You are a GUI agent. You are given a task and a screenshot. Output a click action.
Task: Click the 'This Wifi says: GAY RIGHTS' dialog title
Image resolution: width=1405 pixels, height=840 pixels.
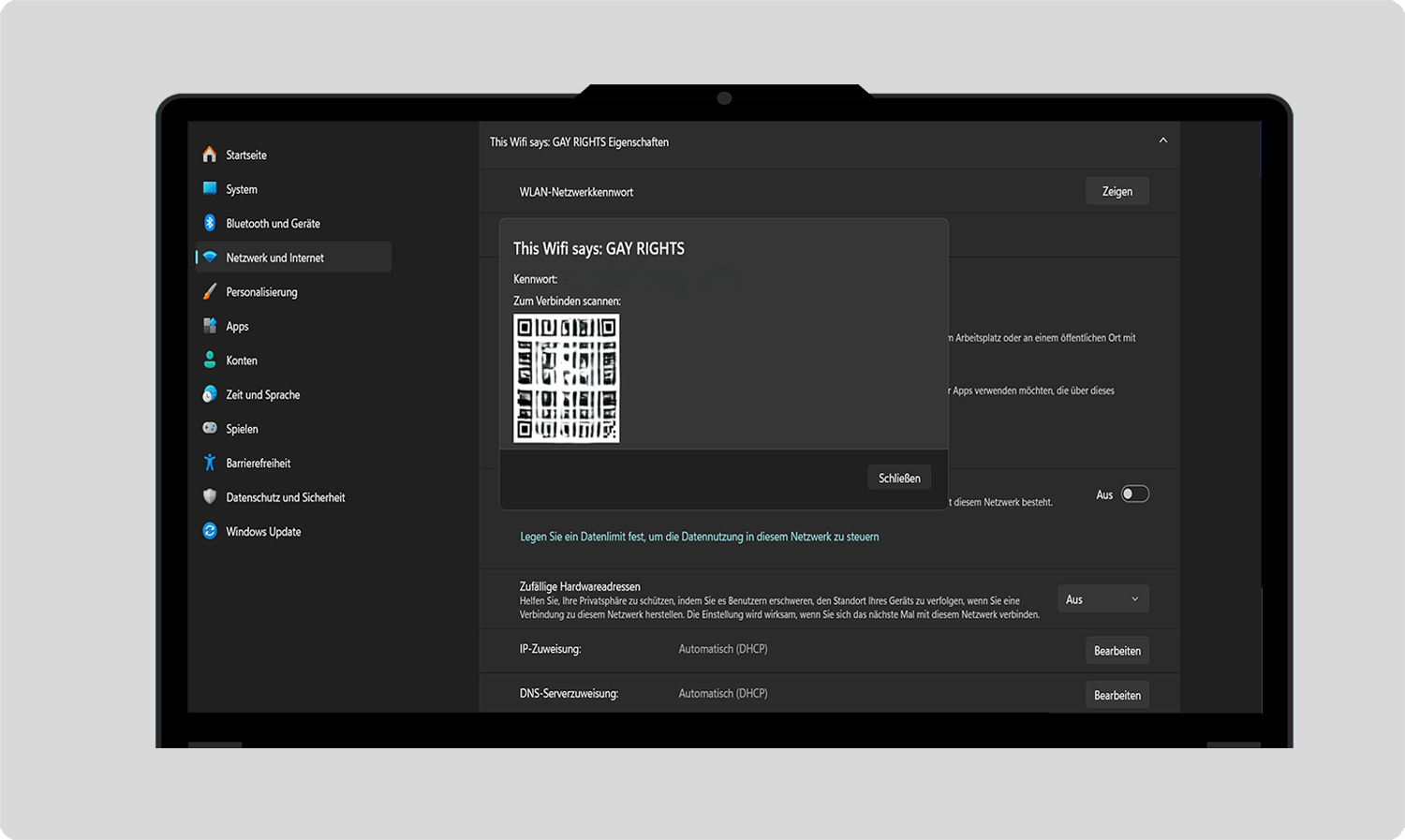click(599, 248)
